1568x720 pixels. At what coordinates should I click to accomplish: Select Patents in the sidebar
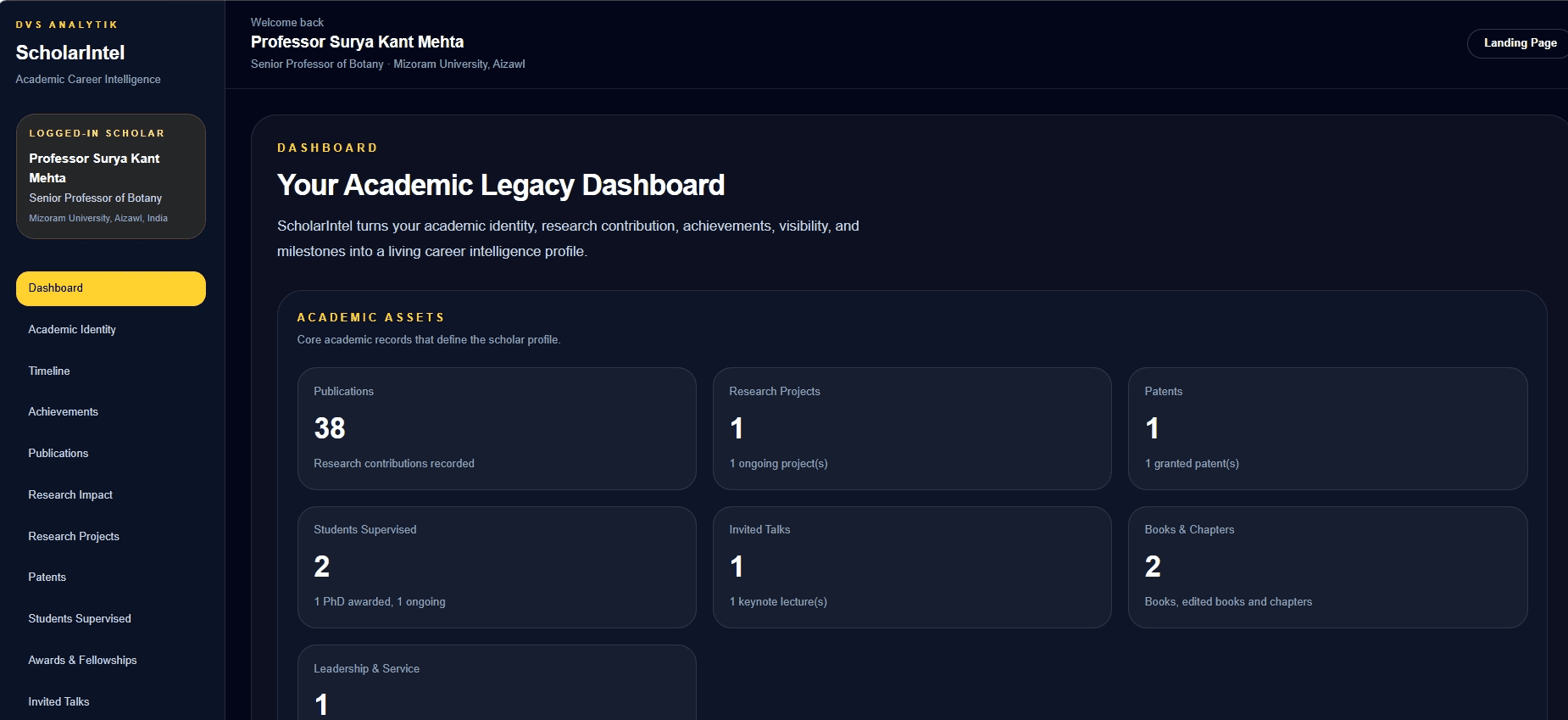coord(110,578)
